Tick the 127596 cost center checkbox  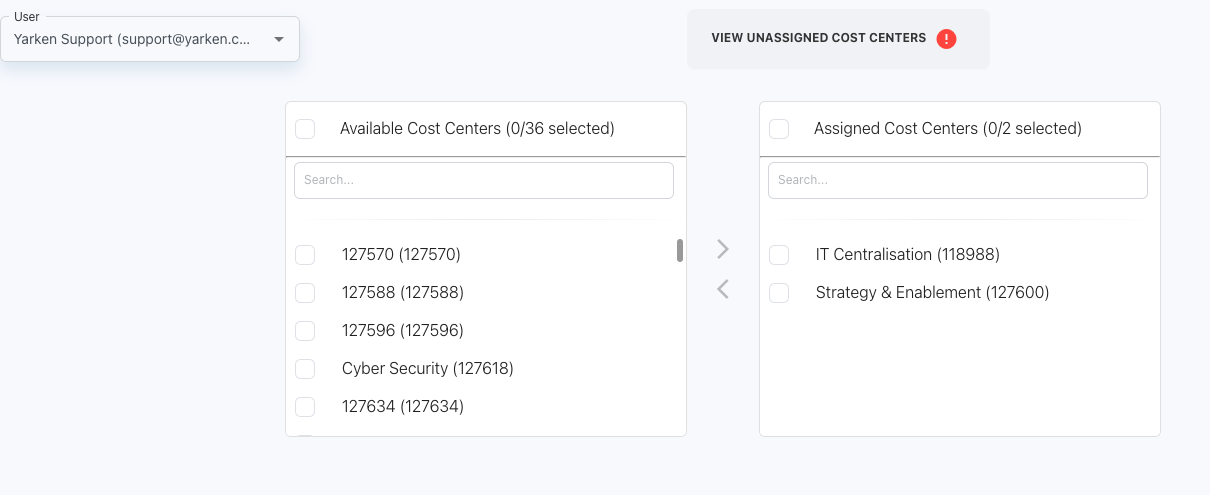(x=305, y=331)
